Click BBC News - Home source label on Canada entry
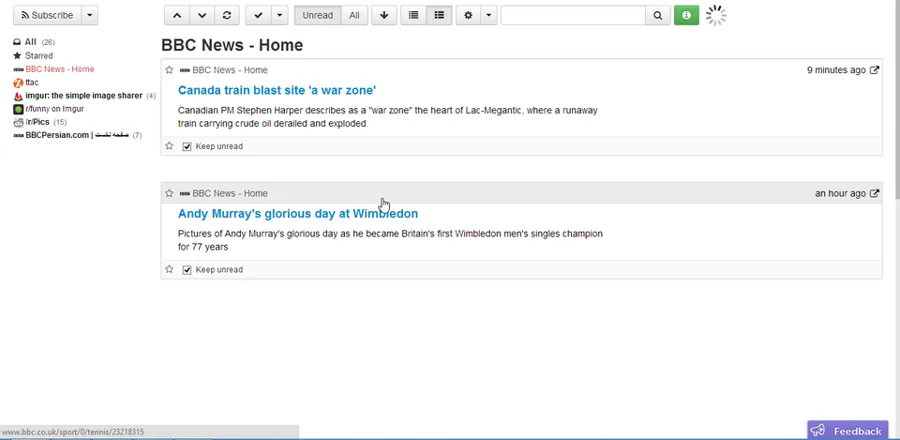 tap(230, 70)
